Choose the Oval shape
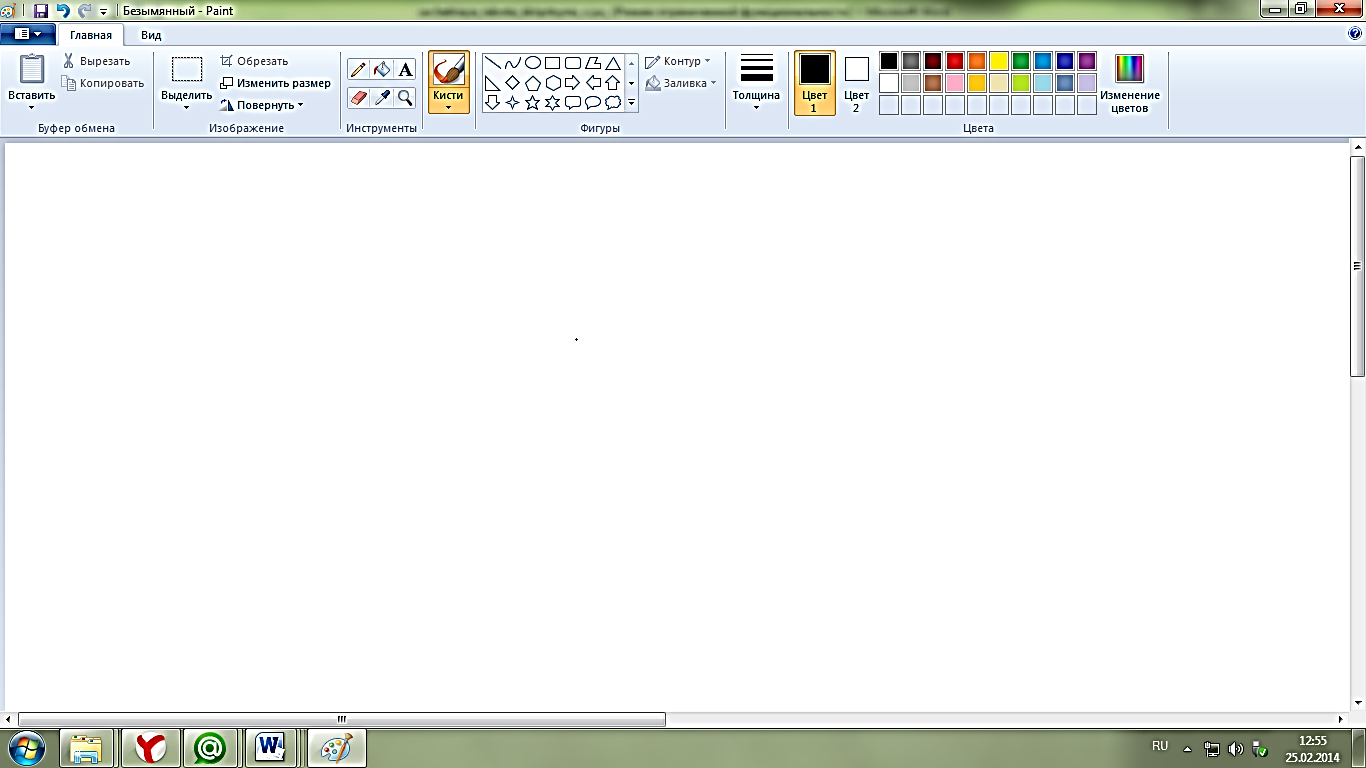 pos(533,63)
